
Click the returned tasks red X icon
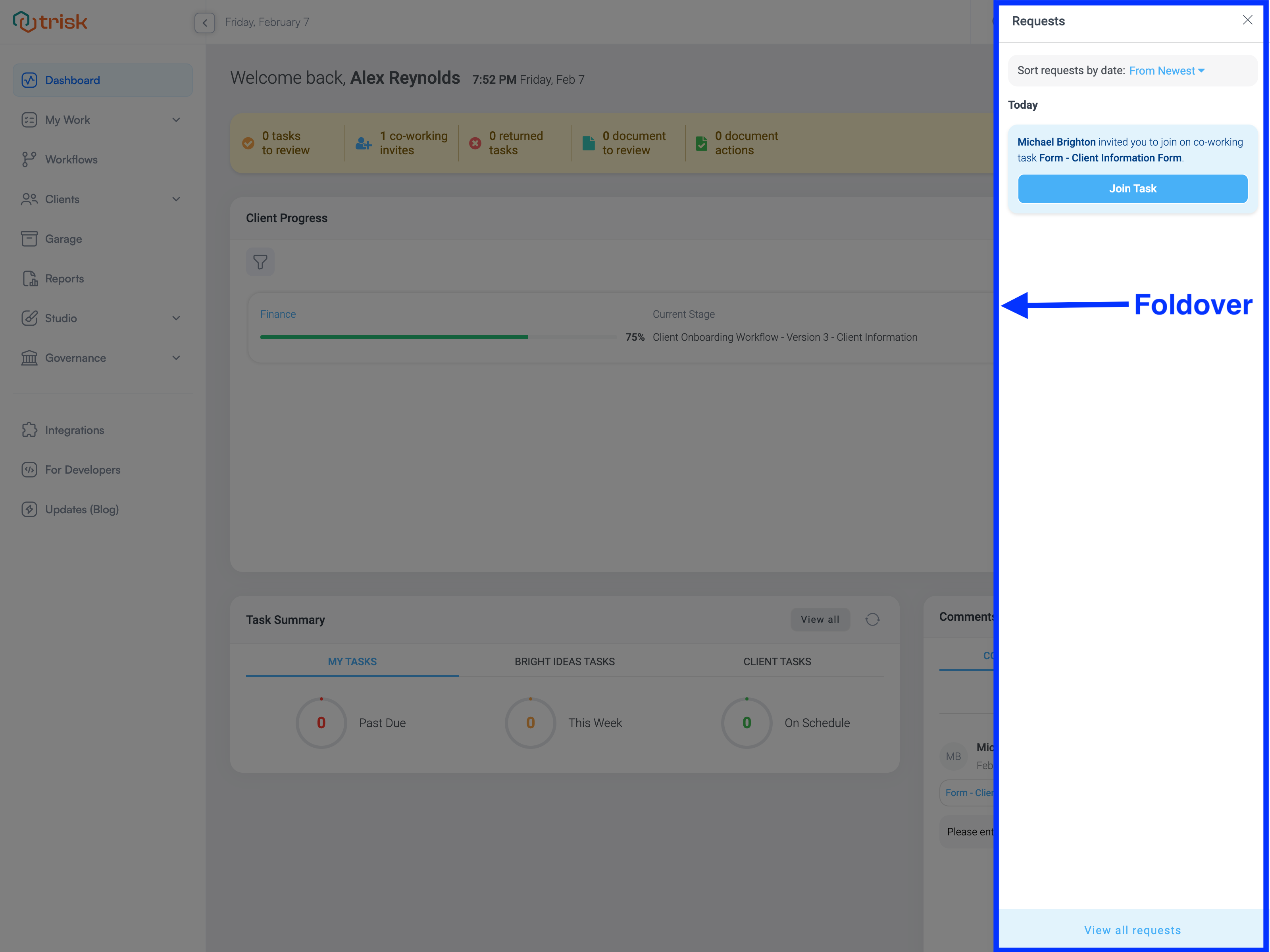[475, 143]
